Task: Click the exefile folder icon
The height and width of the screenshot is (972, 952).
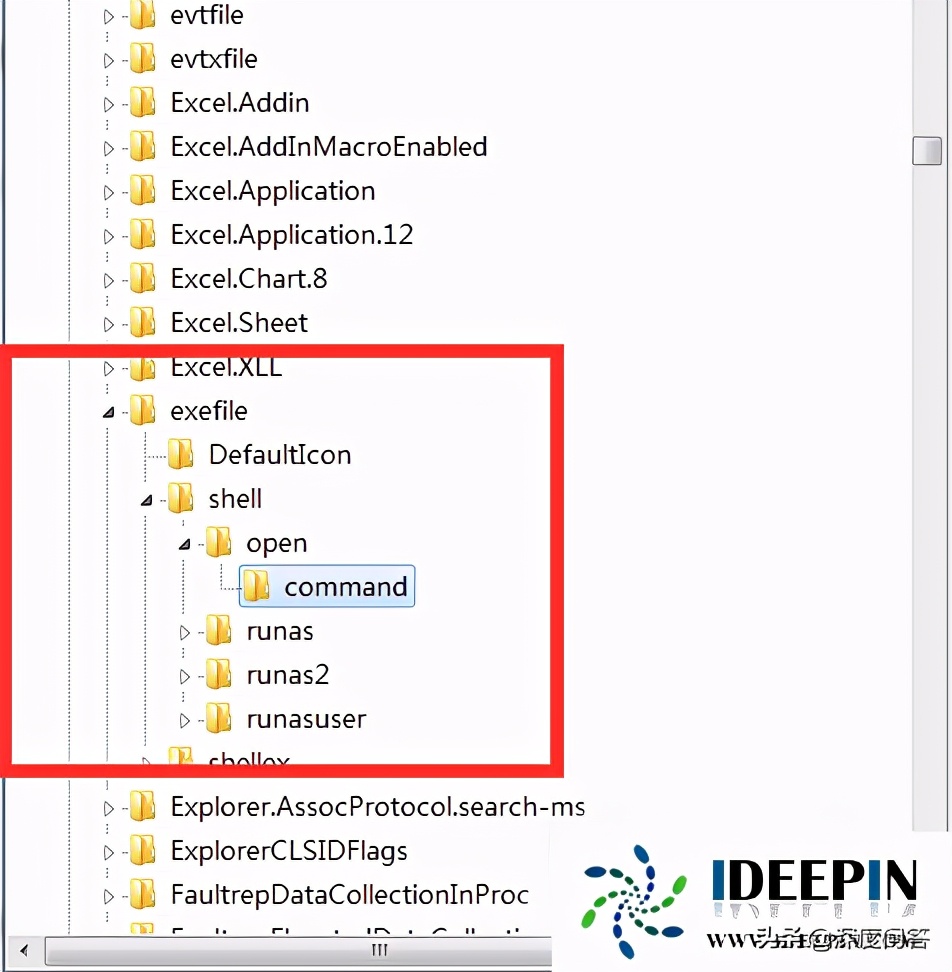Action: click(x=143, y=411)
